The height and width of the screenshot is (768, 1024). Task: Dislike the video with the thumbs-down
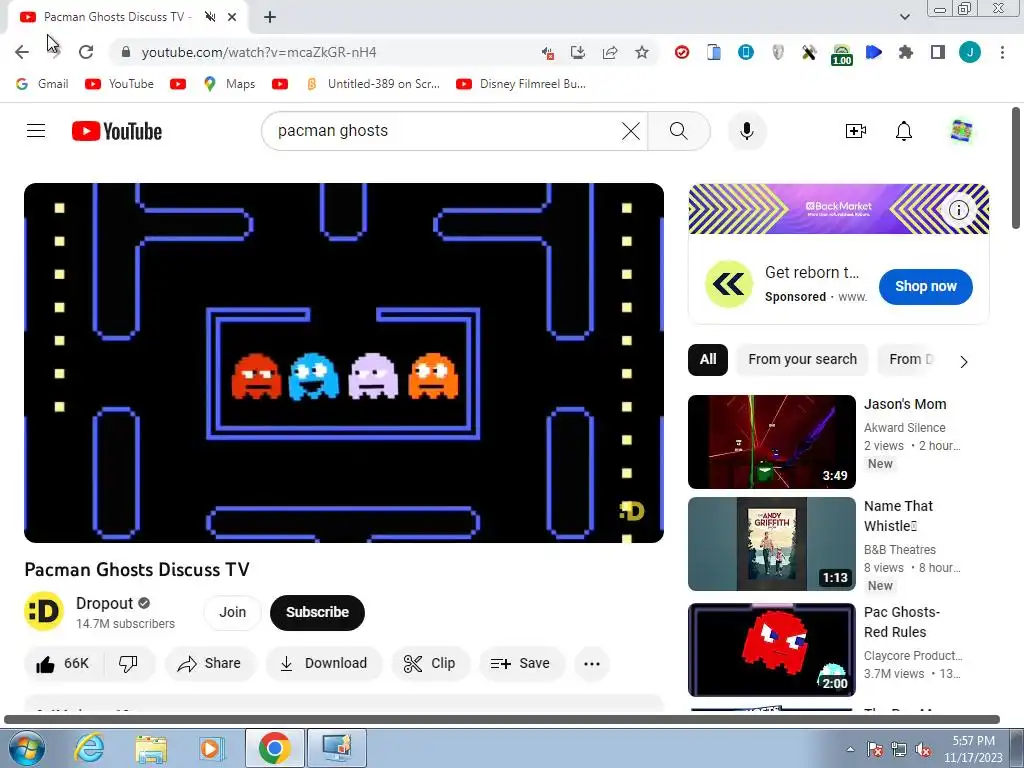[x=129, y=664]
